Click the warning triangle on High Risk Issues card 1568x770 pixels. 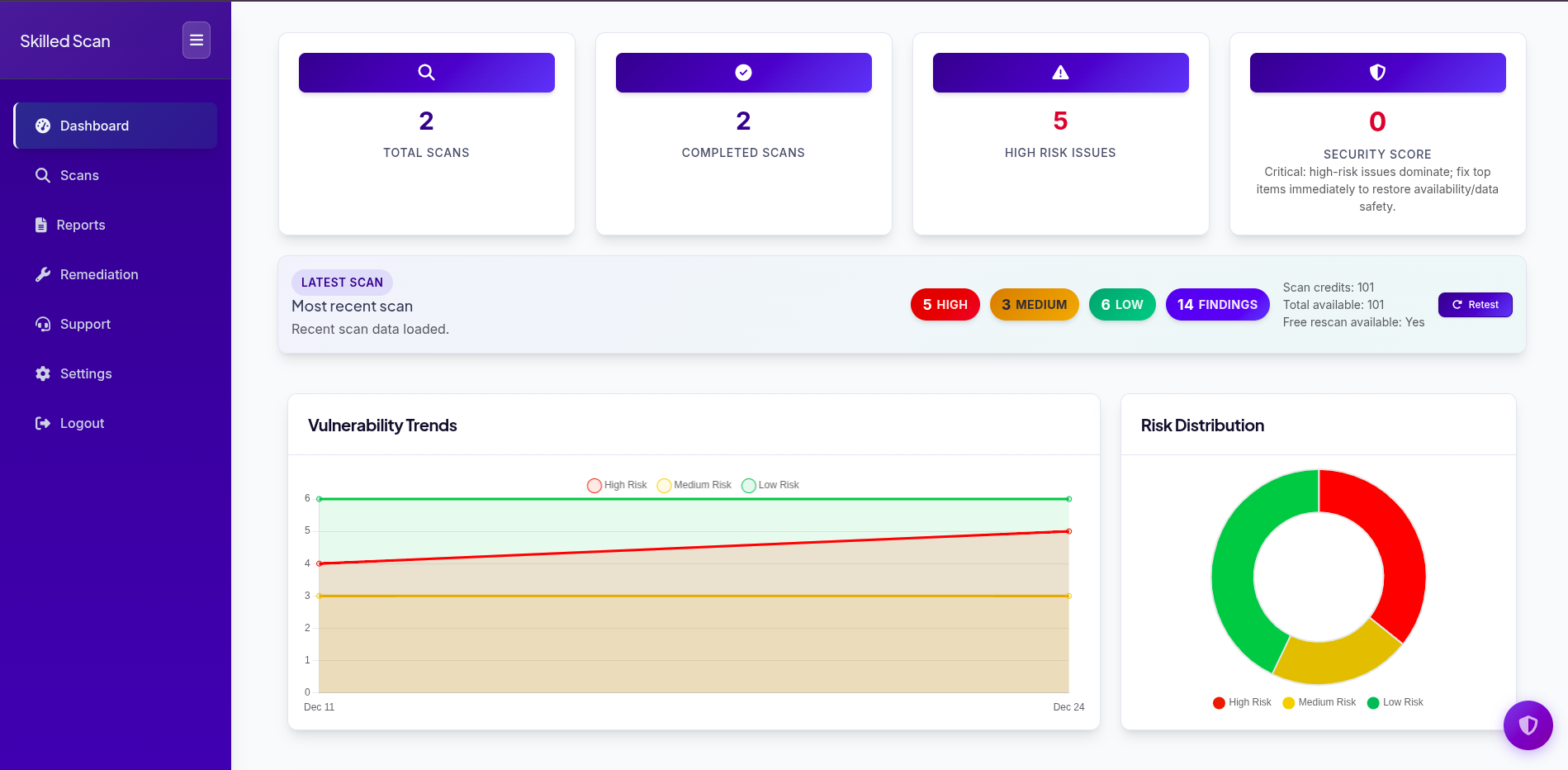[x=1060, y=73]
